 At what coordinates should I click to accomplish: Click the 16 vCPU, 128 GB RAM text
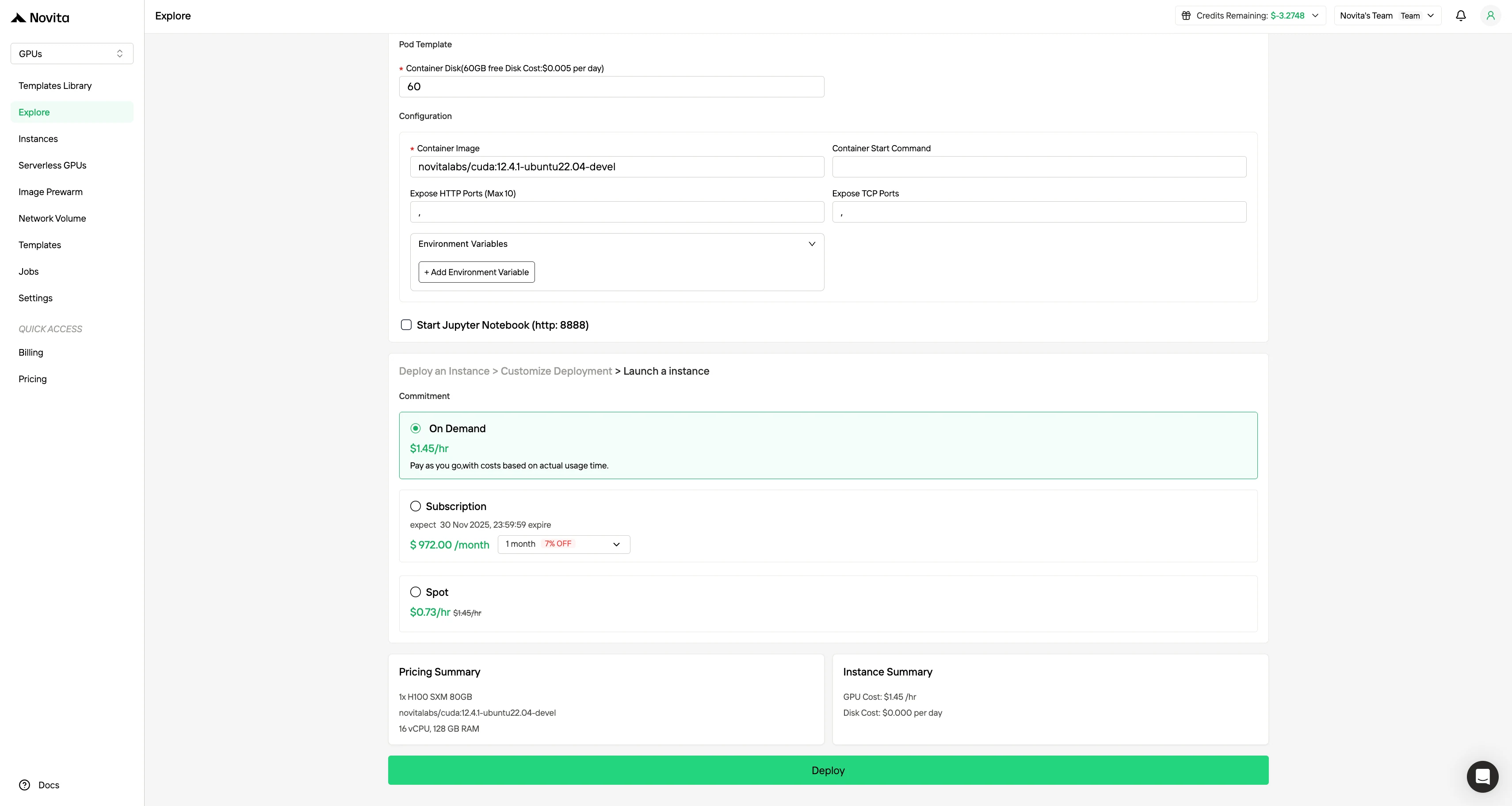coord(439,729)
